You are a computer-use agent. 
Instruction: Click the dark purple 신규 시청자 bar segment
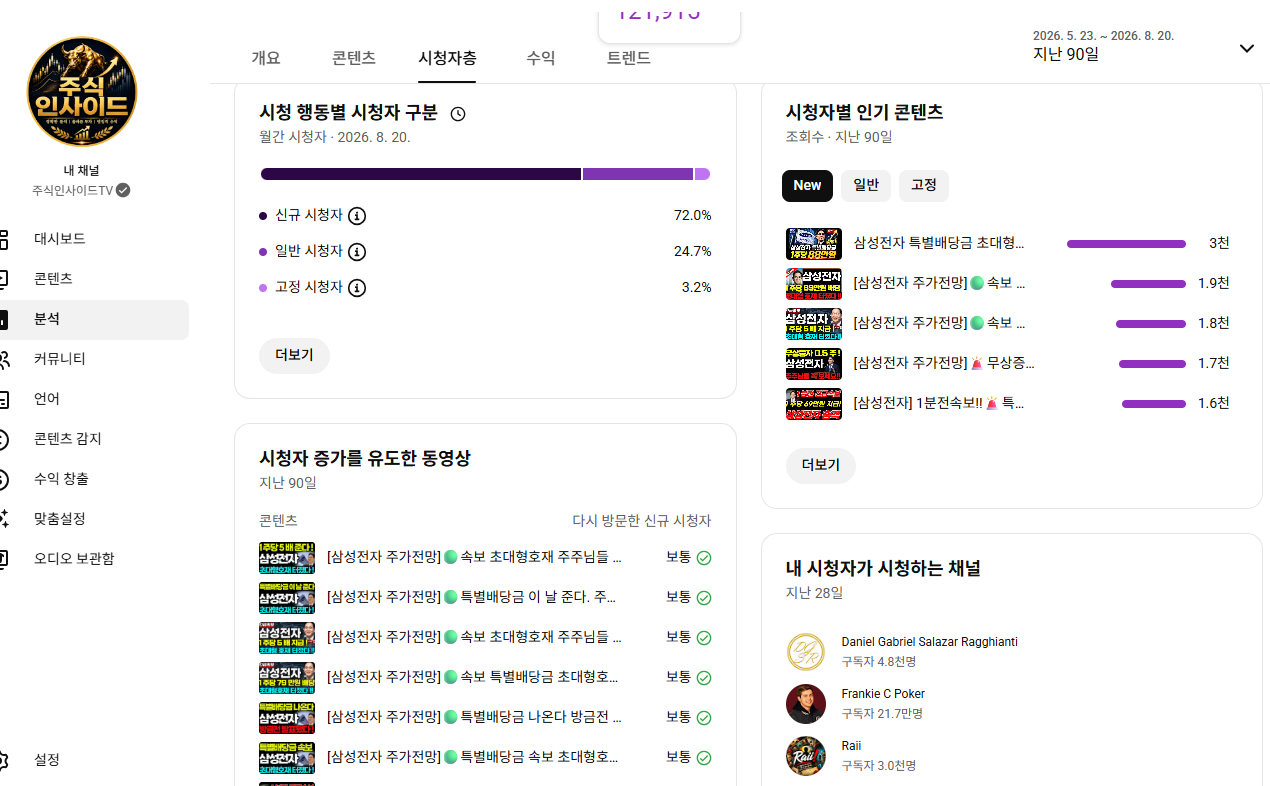pyautogui.click(x=421, y=174)
